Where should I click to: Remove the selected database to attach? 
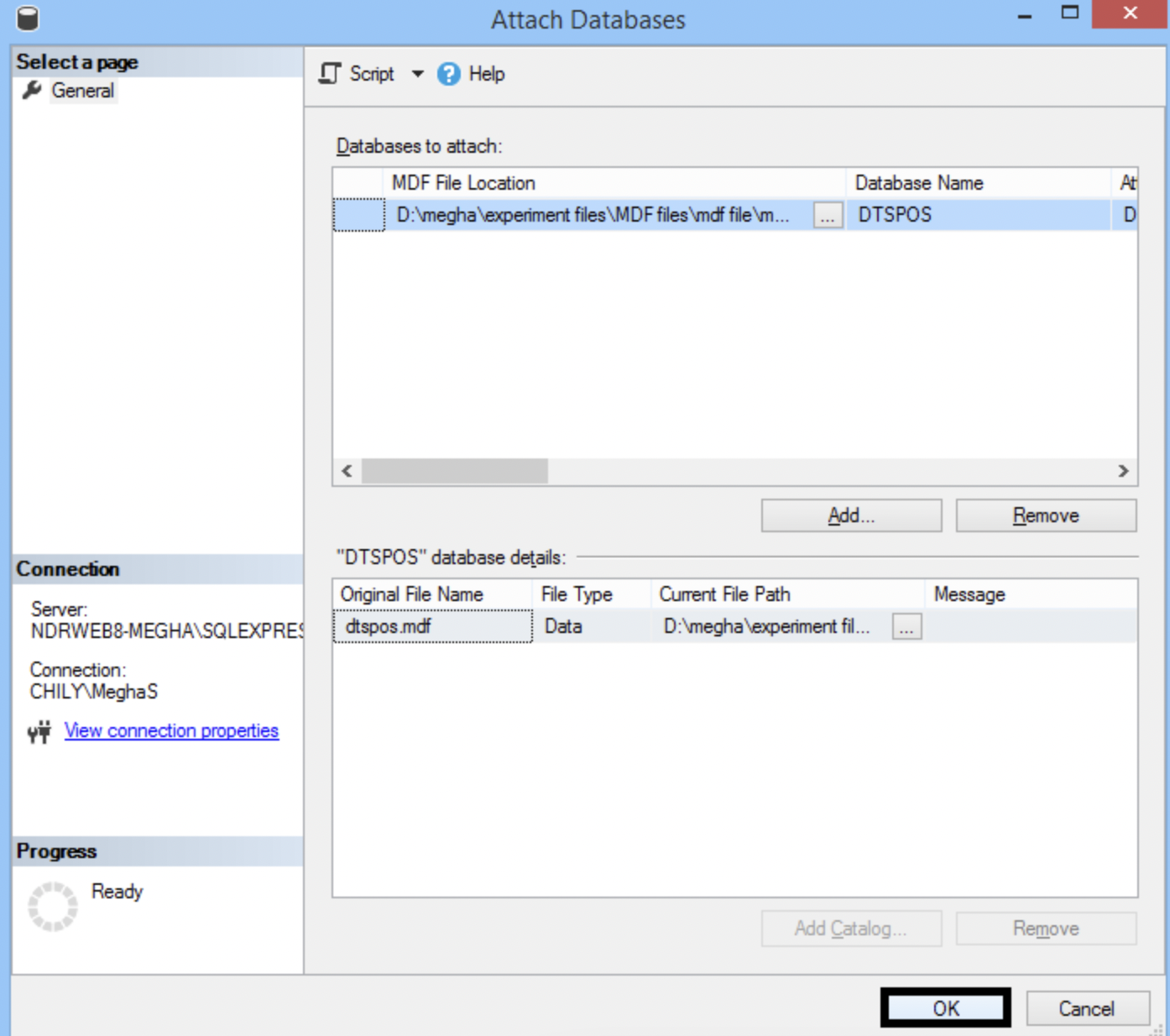click(1046, 515)
